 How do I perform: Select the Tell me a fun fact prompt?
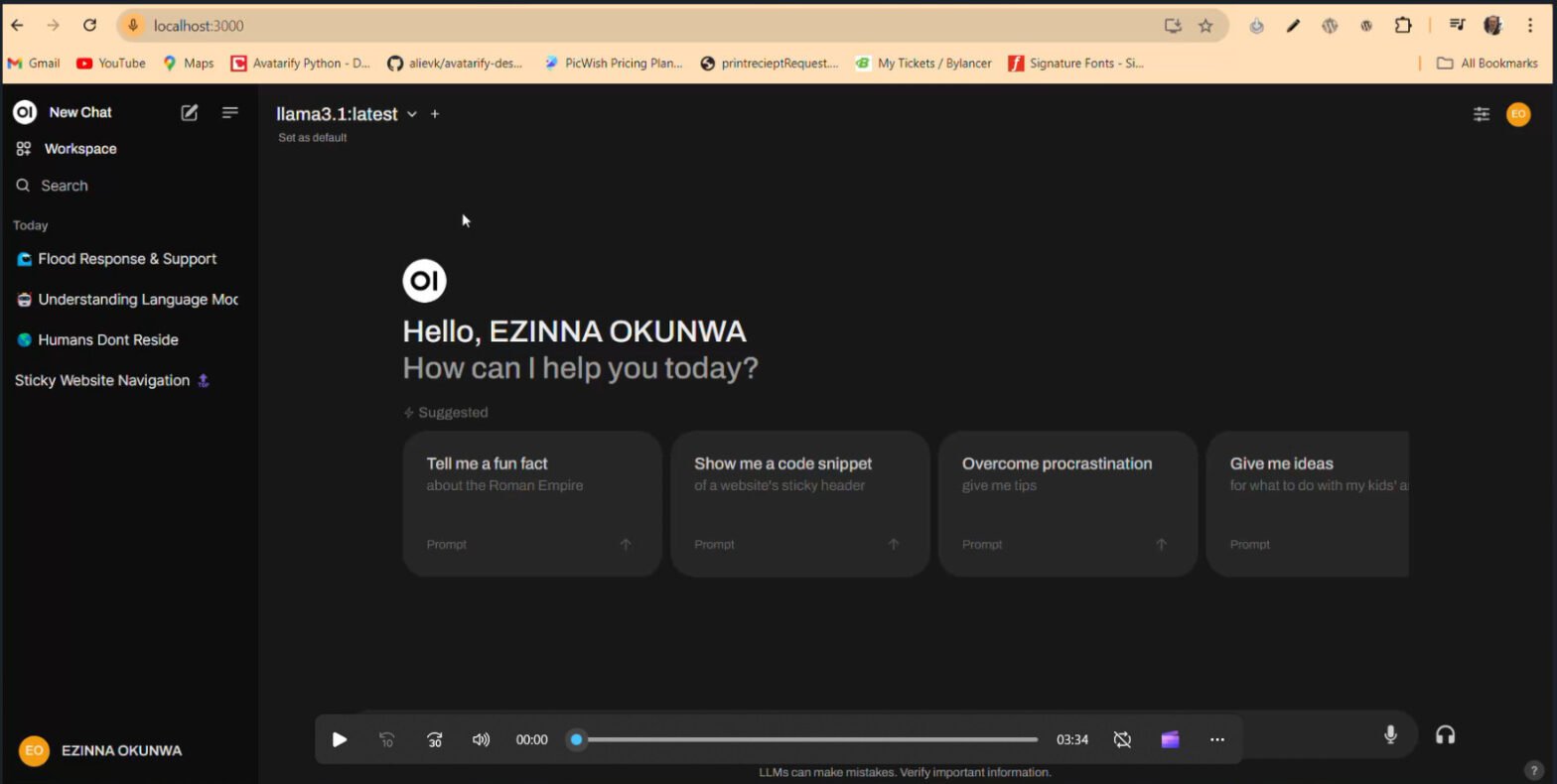(x=531, y=503)
